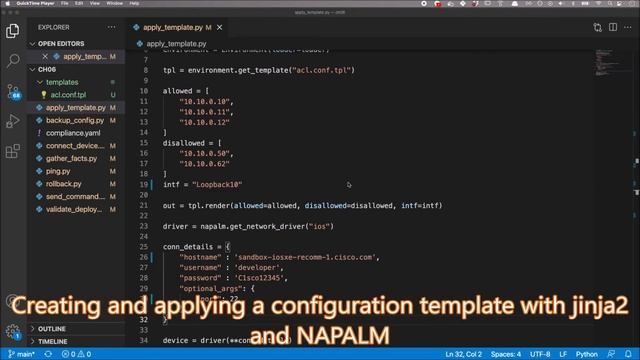Open Explorer panel more actions ellipsis
Screen dimensions: 640x360
[111, 27]
